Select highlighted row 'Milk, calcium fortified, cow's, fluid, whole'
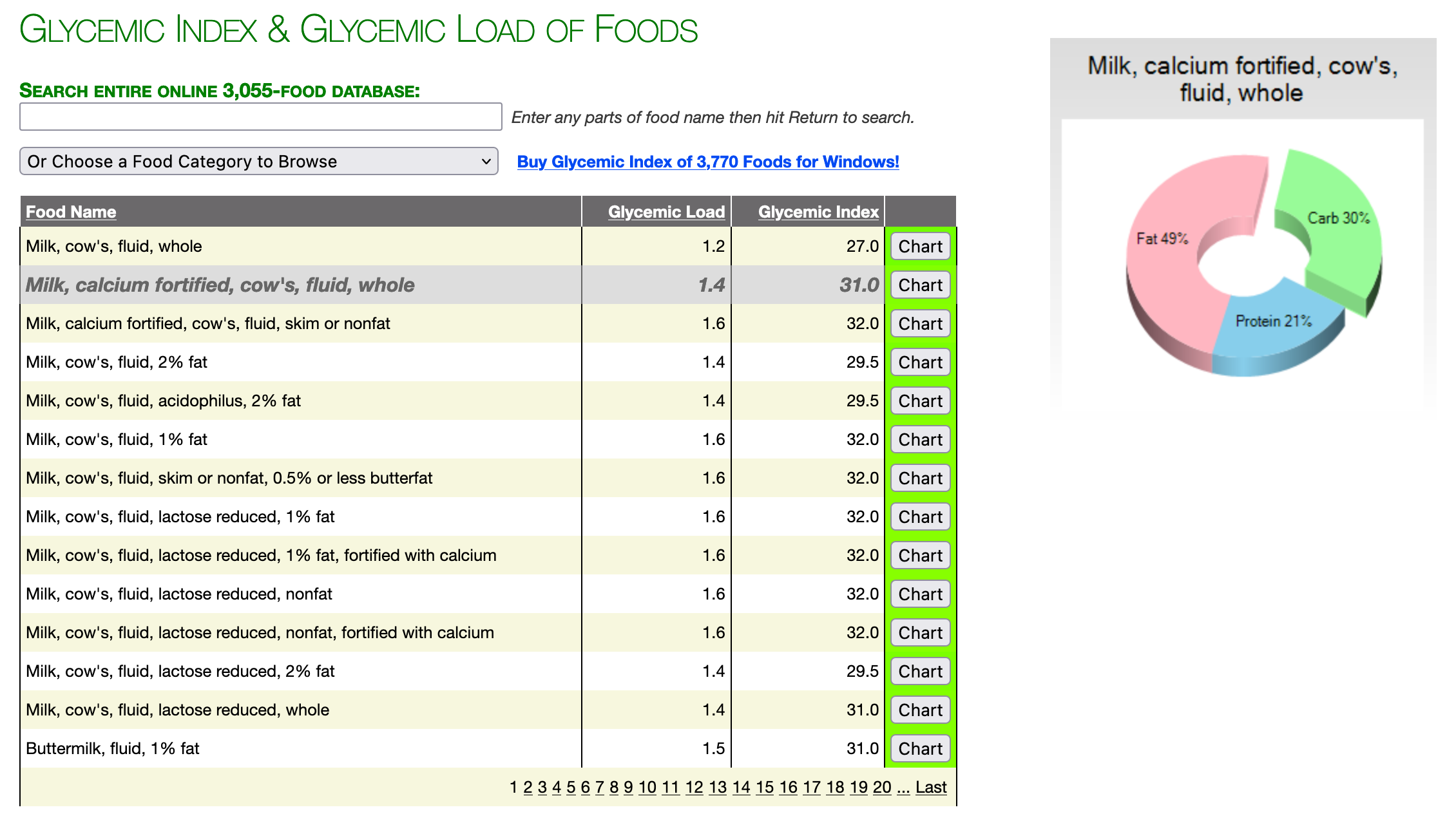 [x=453, y=285]
